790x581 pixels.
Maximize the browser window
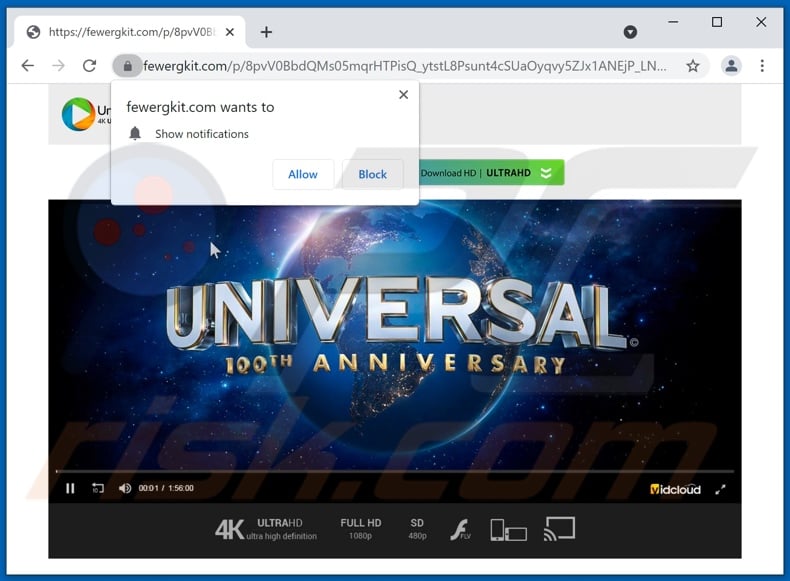[x=717, y=22]
